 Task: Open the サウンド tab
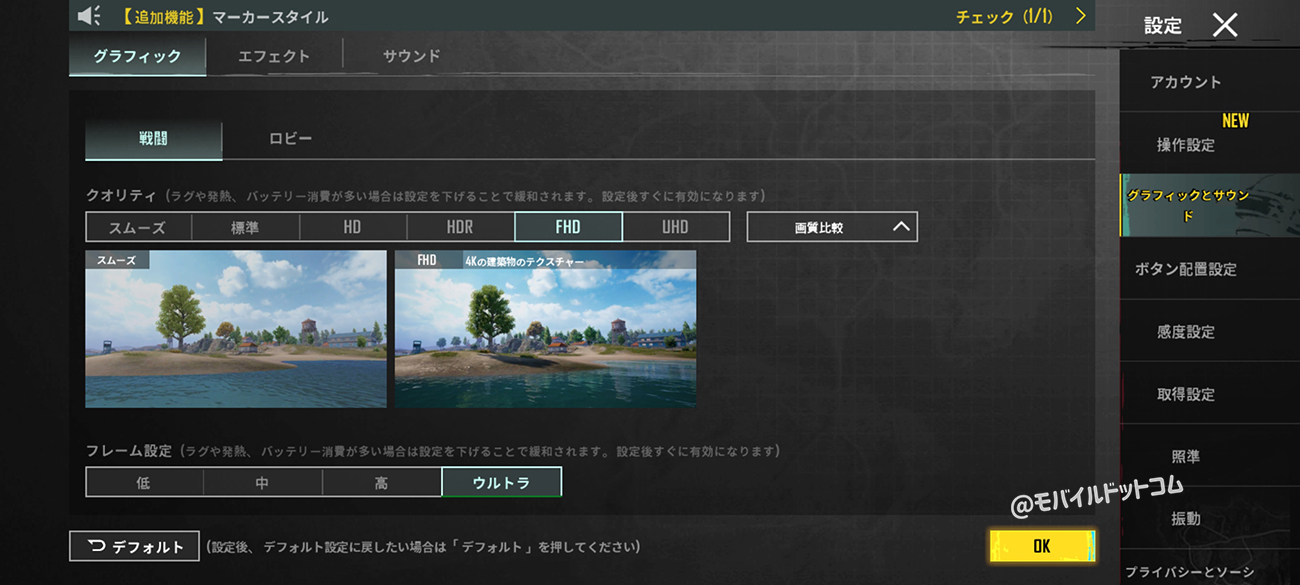(411, 56)
